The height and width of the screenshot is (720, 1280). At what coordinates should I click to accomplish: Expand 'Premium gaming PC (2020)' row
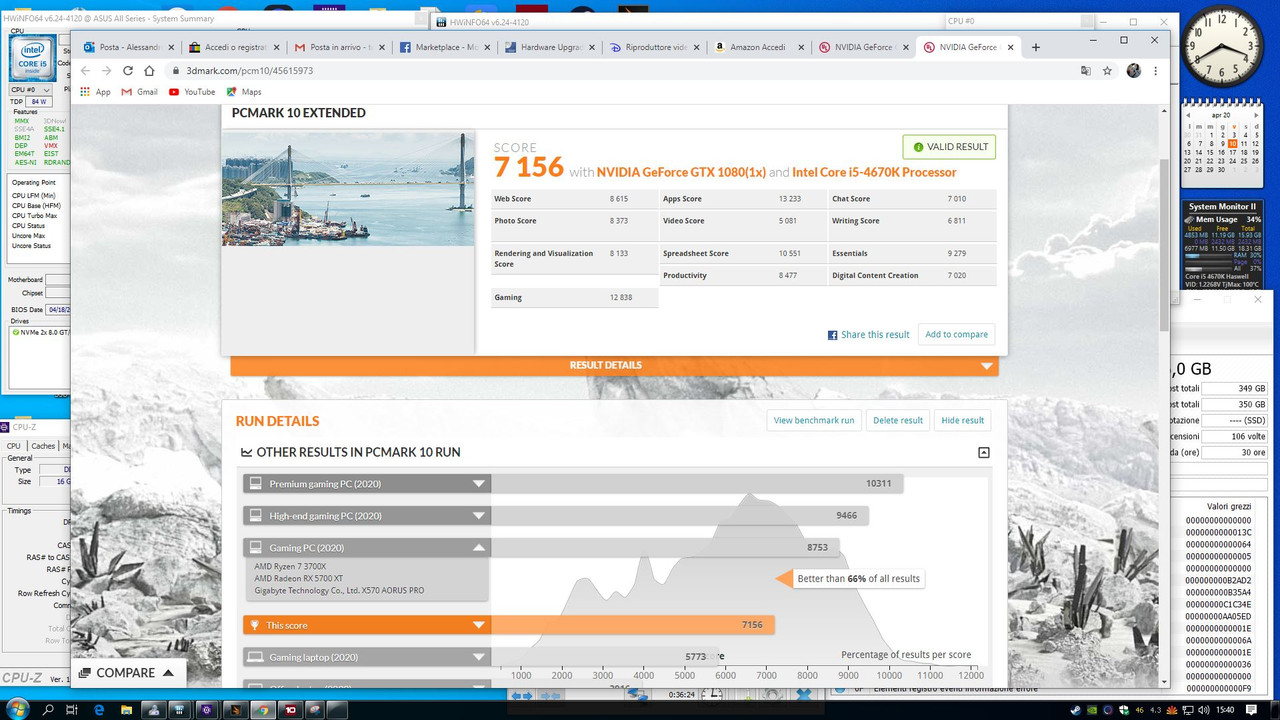(x=367, y=484)
